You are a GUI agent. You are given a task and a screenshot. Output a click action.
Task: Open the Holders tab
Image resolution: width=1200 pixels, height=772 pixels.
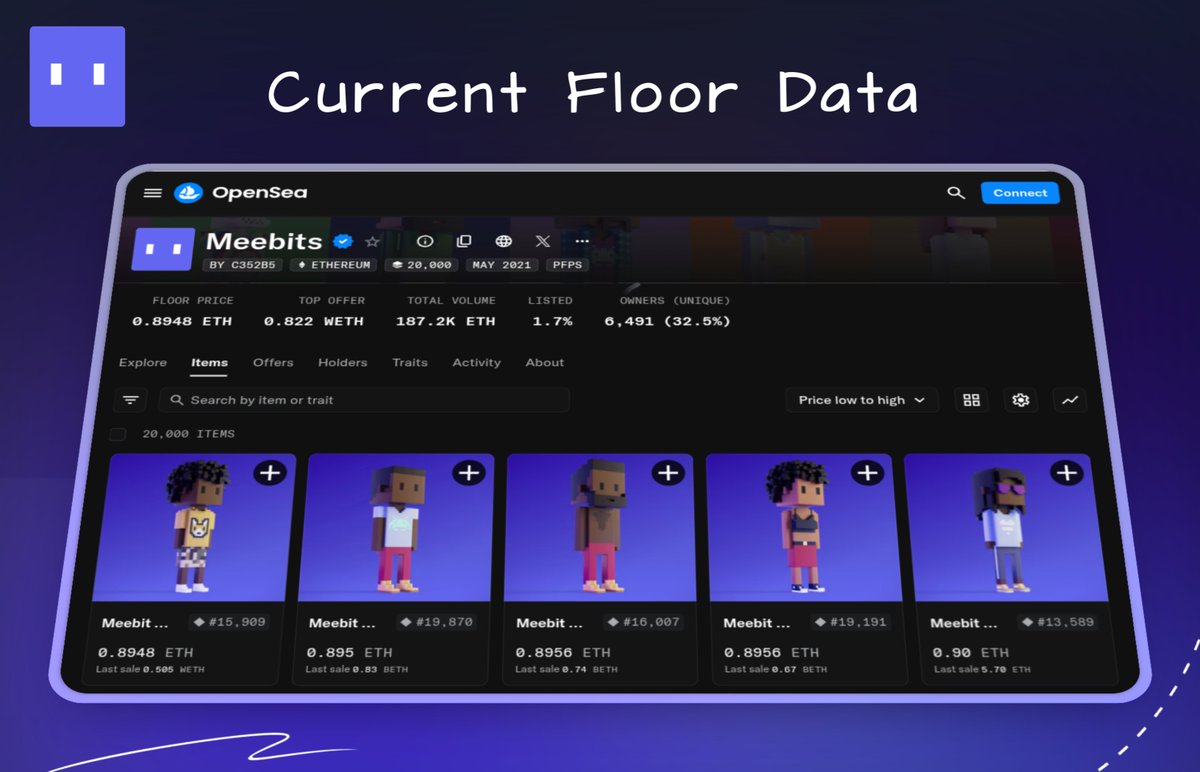343,363
